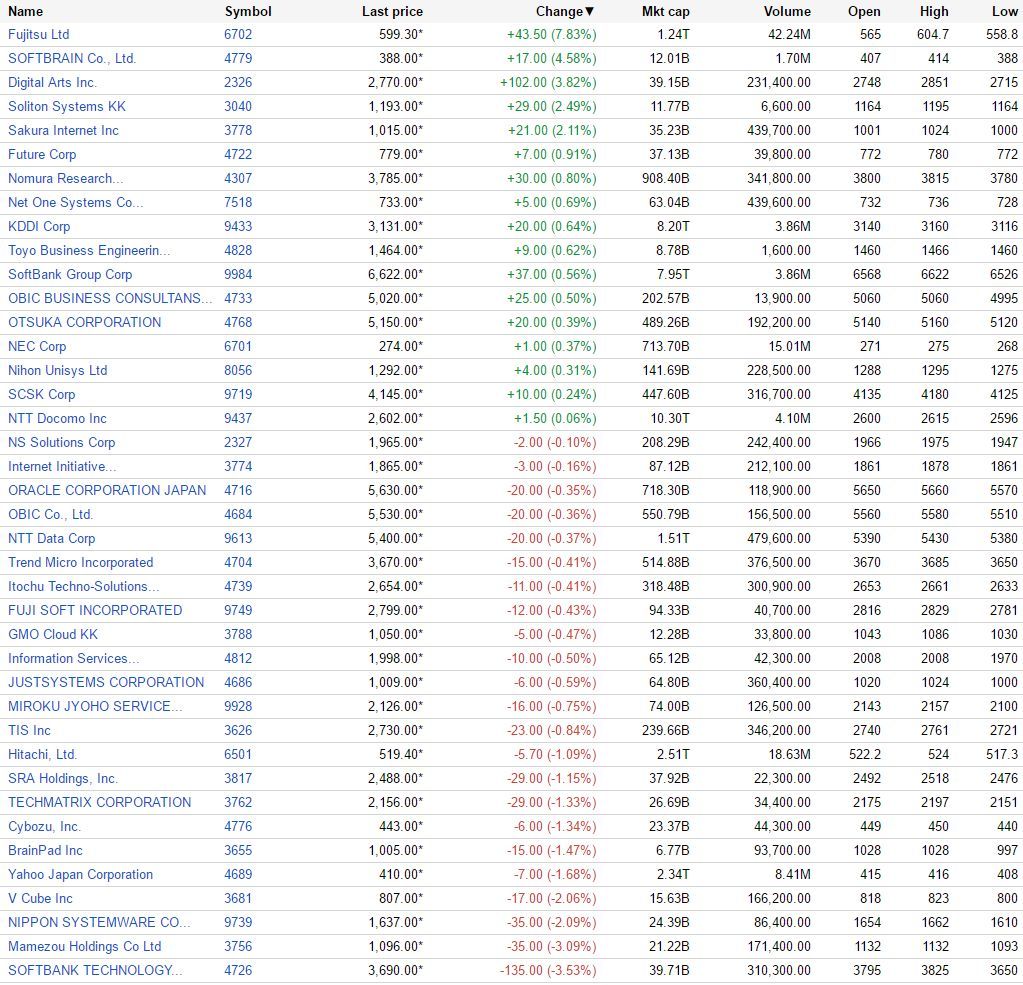Open SRA Holdings, Inc. link
Image resolution: width=1023 pixels, height=985 pixels.
point(63,779)
